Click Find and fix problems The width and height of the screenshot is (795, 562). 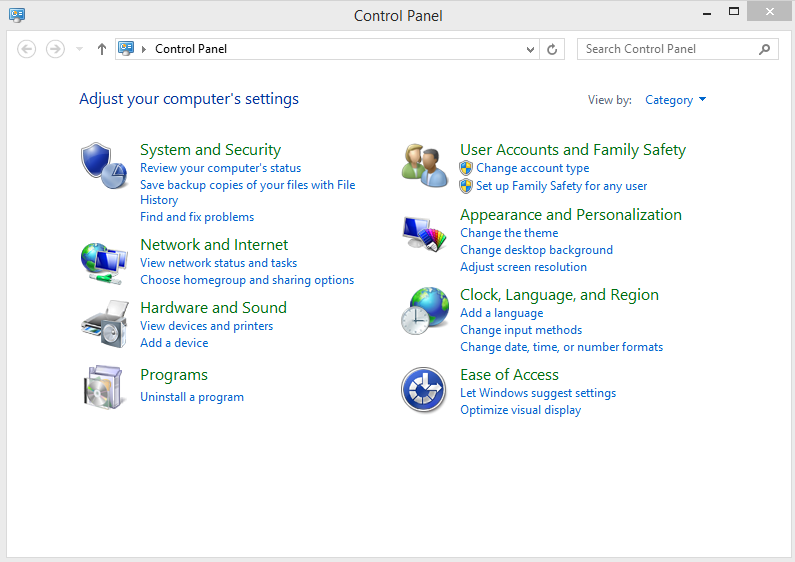197,217
